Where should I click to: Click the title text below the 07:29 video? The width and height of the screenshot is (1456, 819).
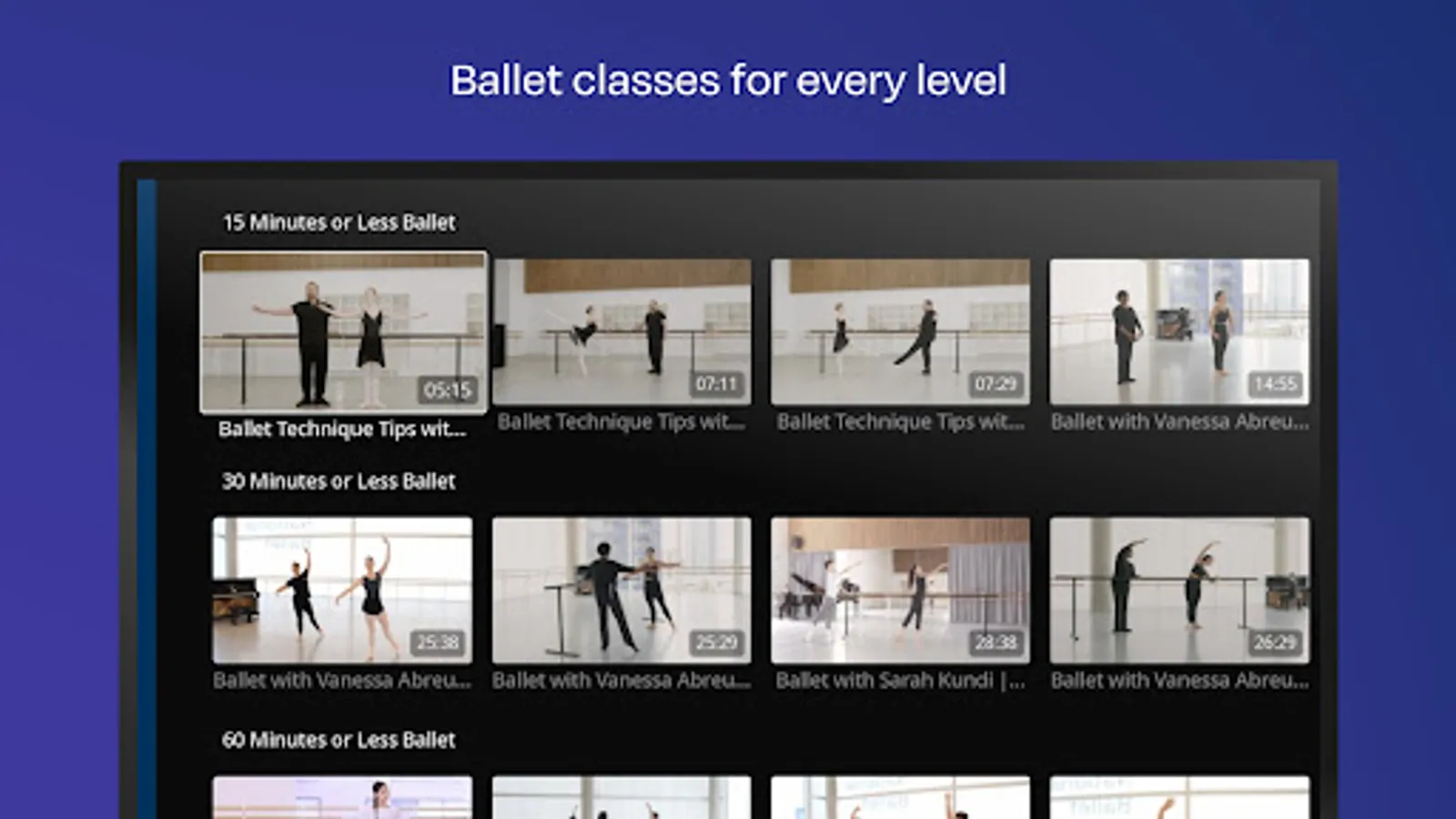coord(901,421)
